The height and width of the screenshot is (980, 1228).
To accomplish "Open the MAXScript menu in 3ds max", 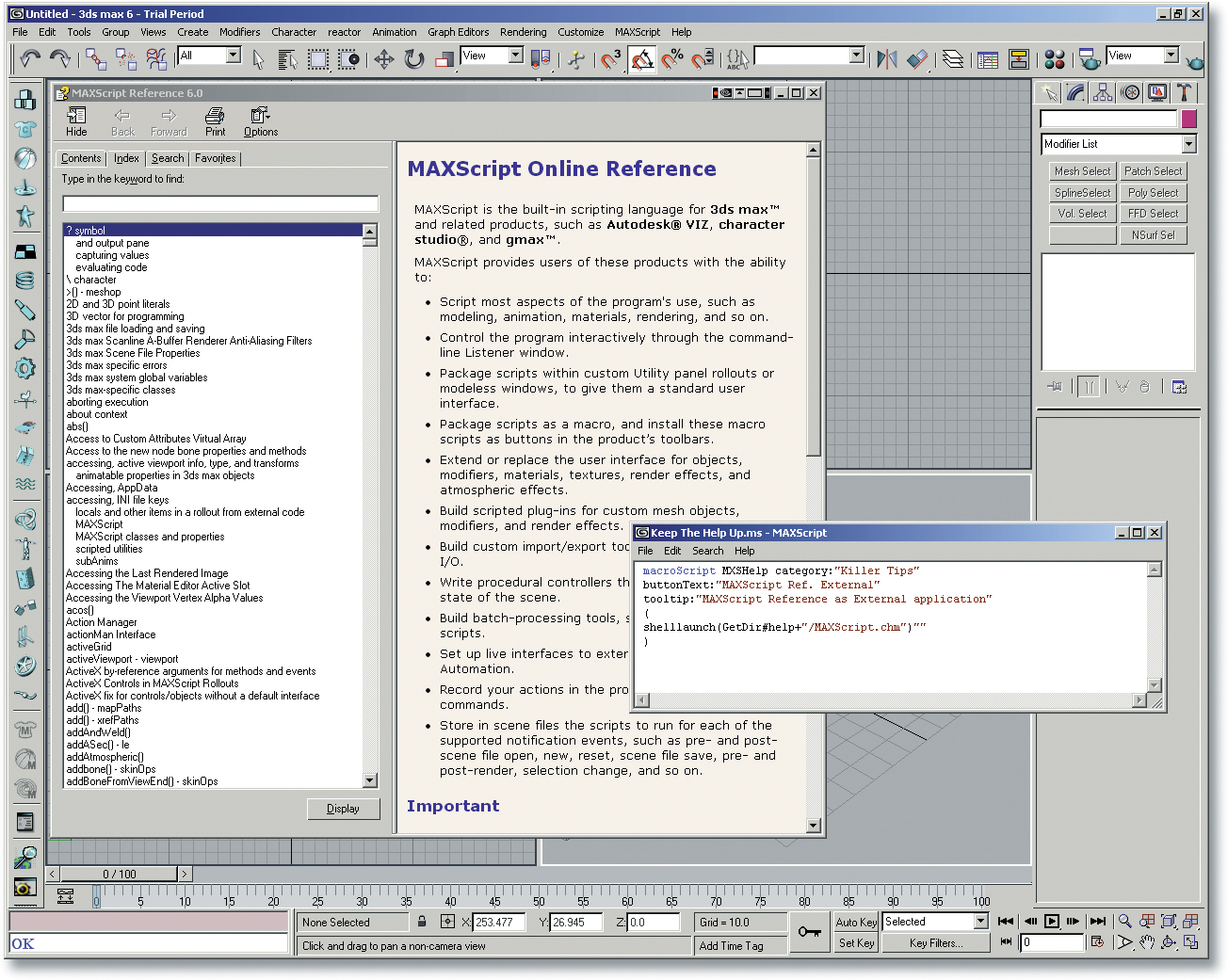I will 638,32.
